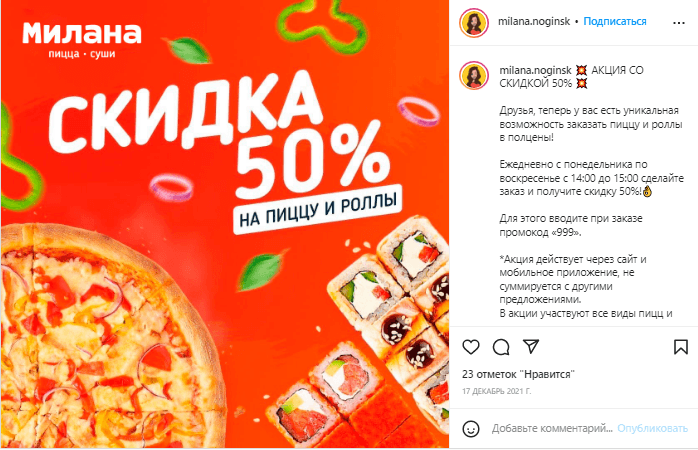This screenshot has width=698, height=450.
Task: Follow account via Подписаться link
Action: point(615,21)
